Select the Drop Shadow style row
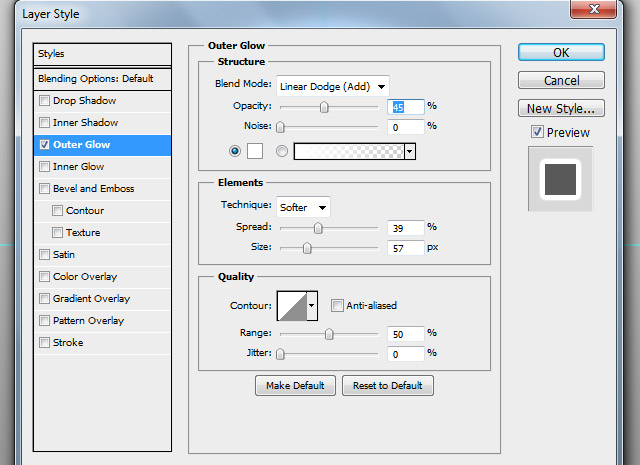 102,100
